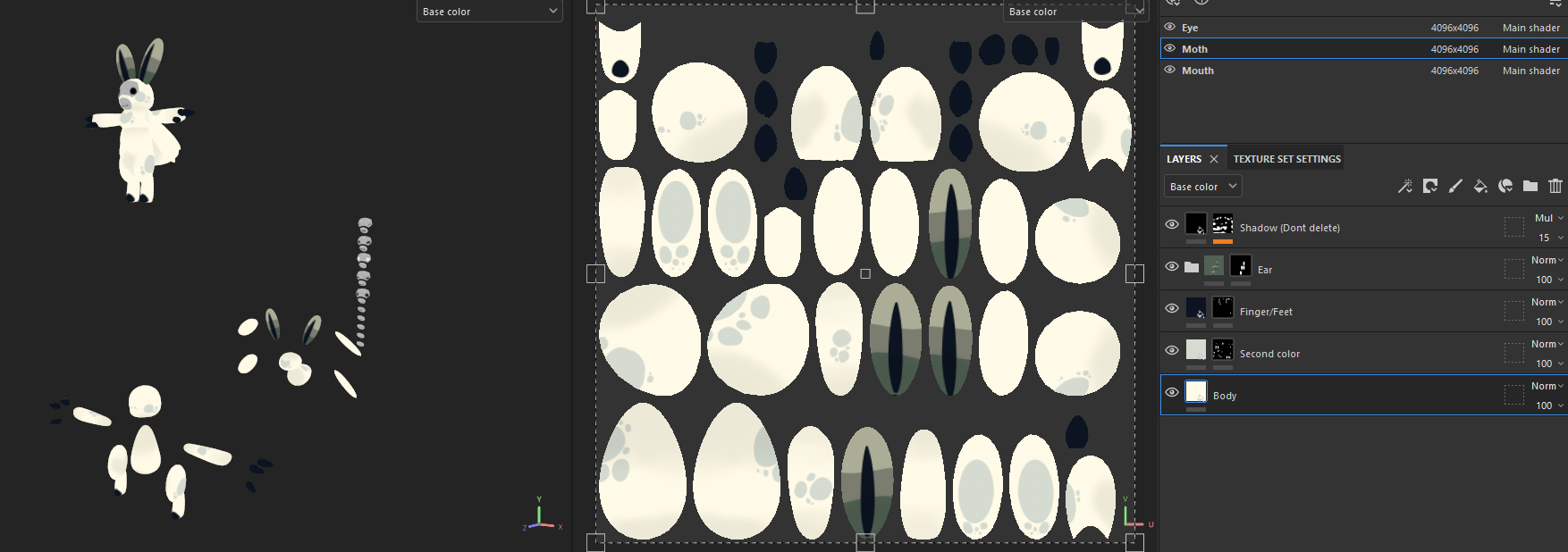Hide the Mouth texture set

click(1169, 70)
